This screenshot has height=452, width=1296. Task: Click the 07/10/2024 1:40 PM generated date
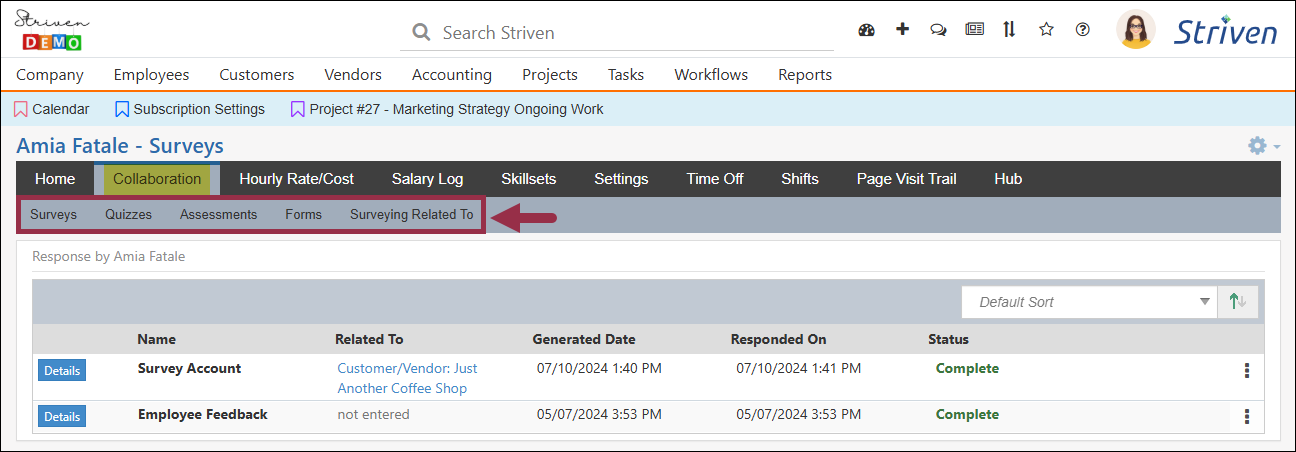[599, 368]
